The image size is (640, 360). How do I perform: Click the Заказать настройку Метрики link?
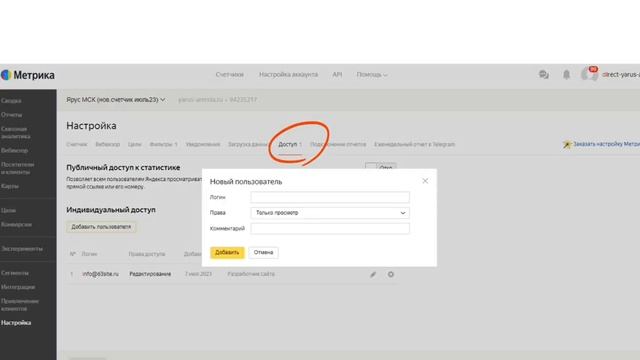[x=606, y=144]
